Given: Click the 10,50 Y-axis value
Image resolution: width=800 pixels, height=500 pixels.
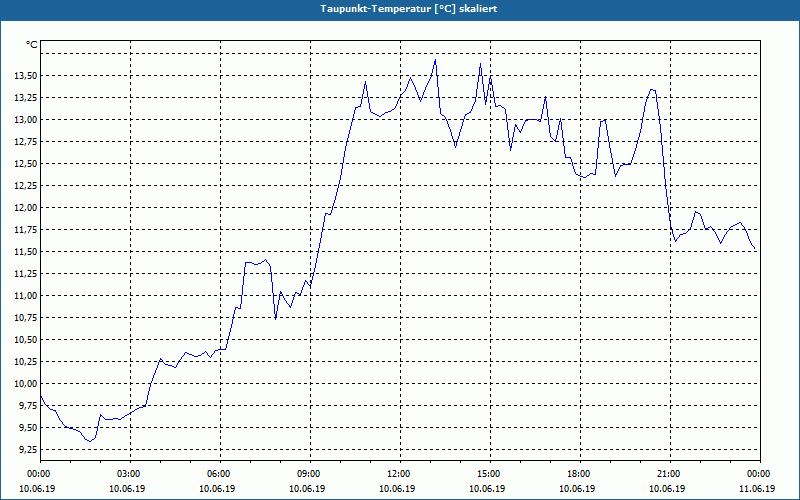Looking at the screenshot, I should point(26,339).
